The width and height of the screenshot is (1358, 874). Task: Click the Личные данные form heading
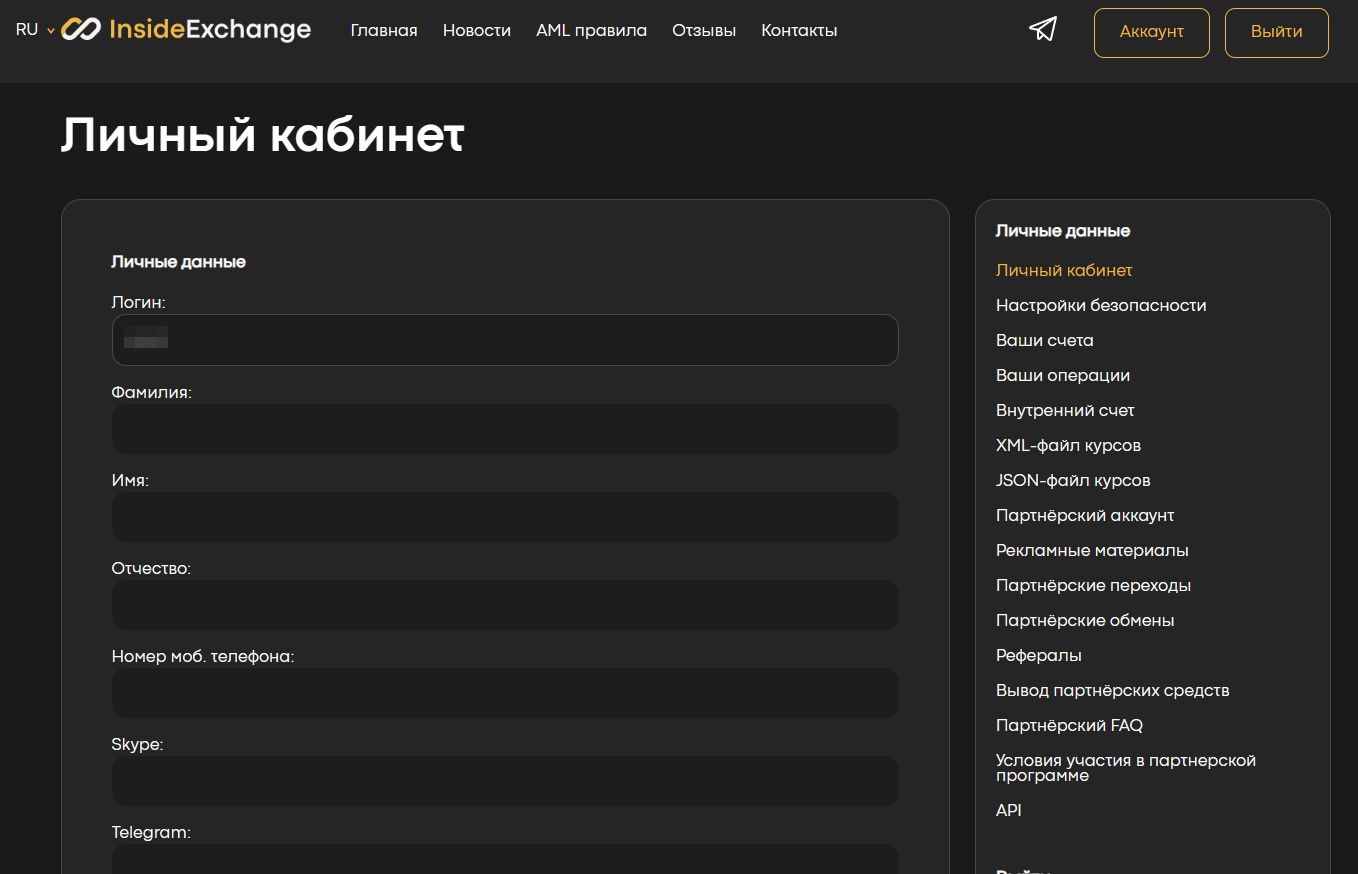(x=178, y=262)
